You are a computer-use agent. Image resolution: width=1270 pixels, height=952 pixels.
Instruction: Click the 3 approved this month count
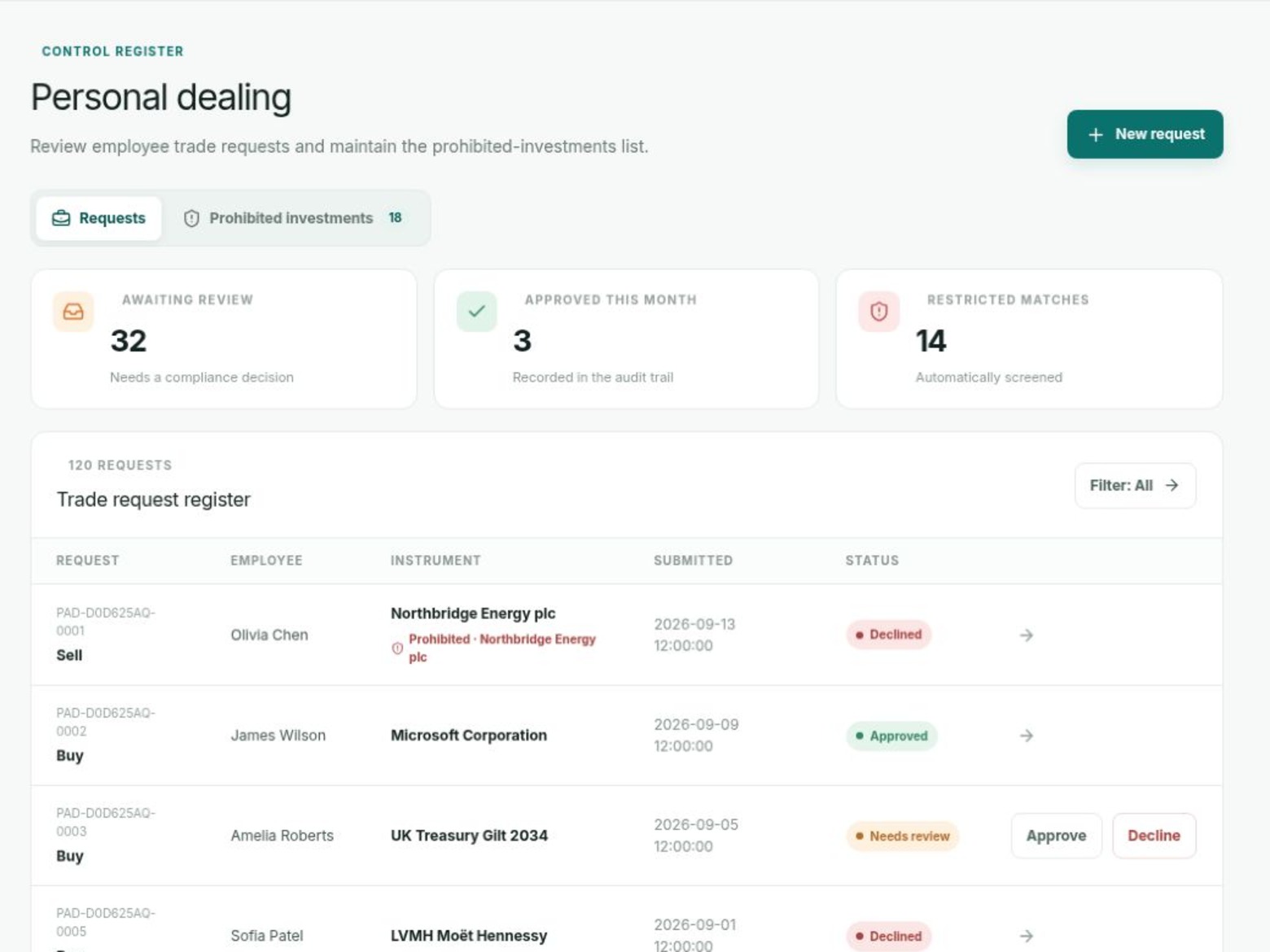pos(522,341)
